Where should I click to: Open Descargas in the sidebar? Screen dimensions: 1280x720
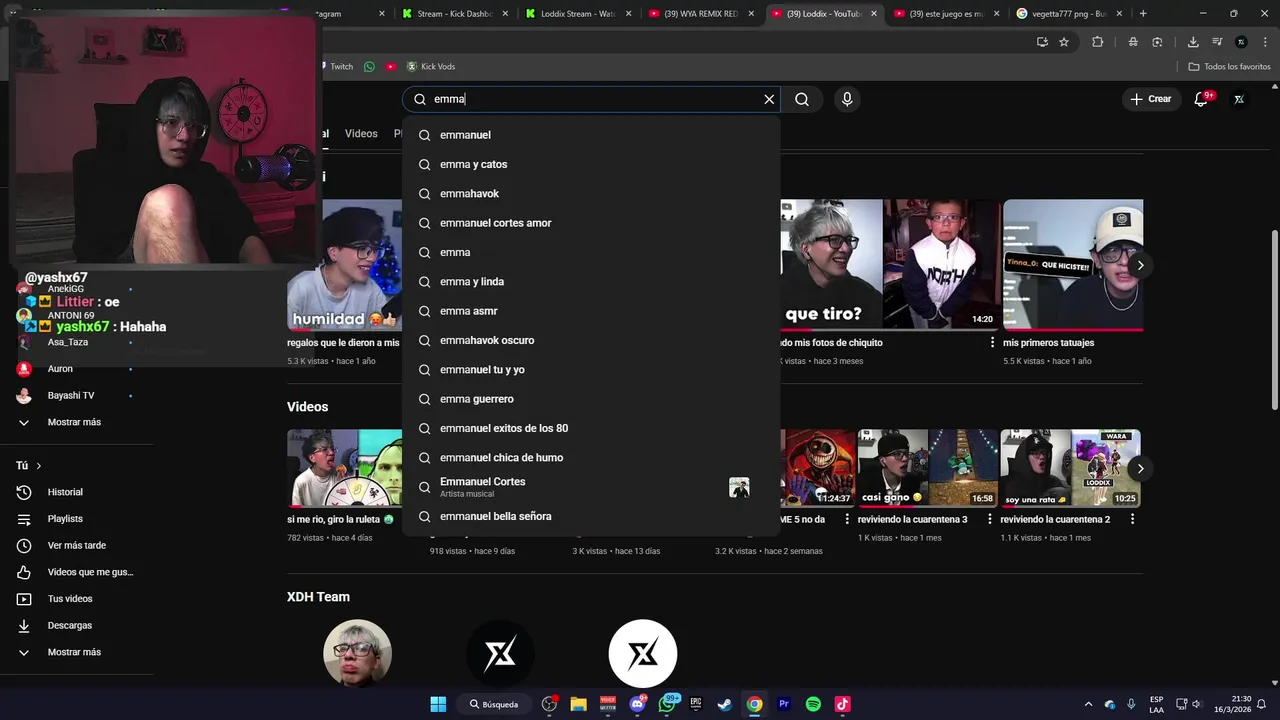[x=76, y=625]
